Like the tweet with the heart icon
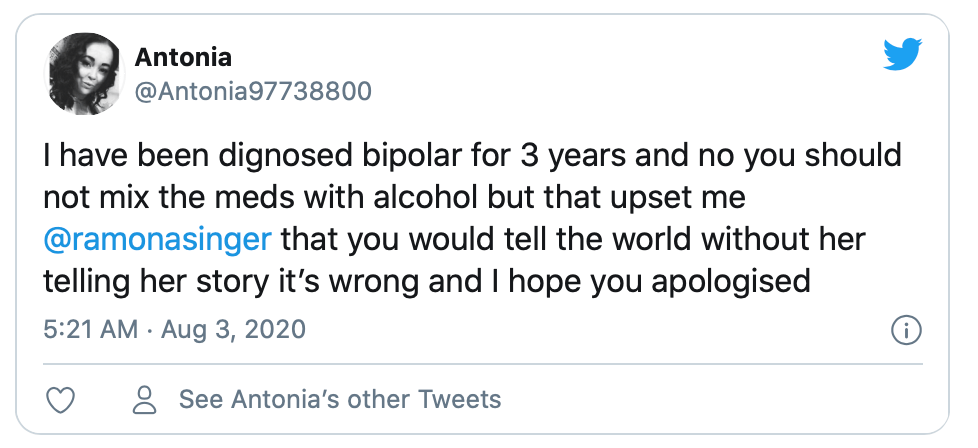This screenshot has width=978, height=448. [x=62, y=401]
